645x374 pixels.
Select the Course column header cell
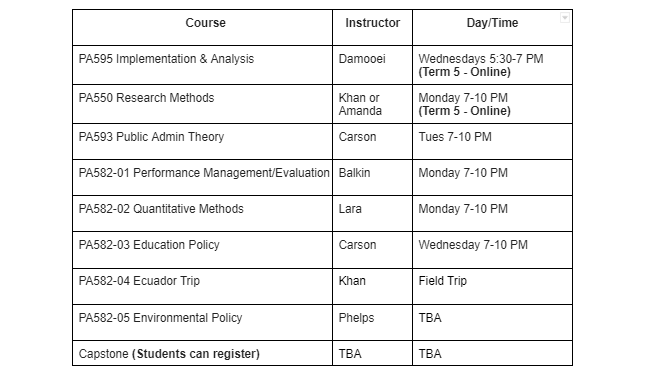(202, 28)
